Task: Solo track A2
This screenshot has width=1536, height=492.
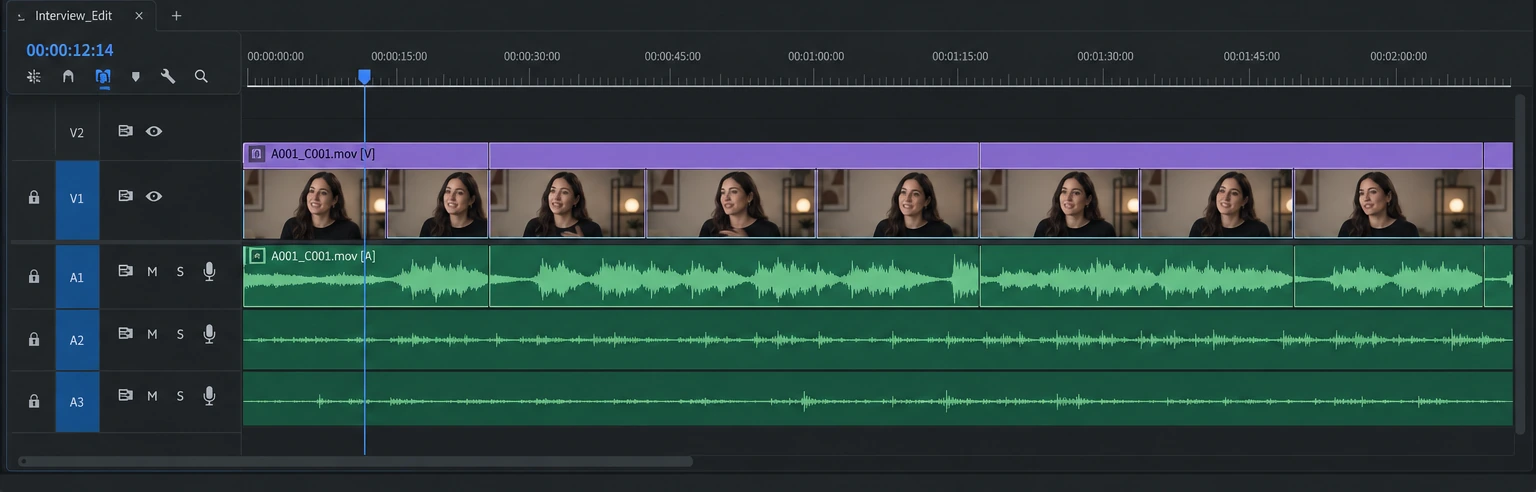Action: click(x=180, y=334)
